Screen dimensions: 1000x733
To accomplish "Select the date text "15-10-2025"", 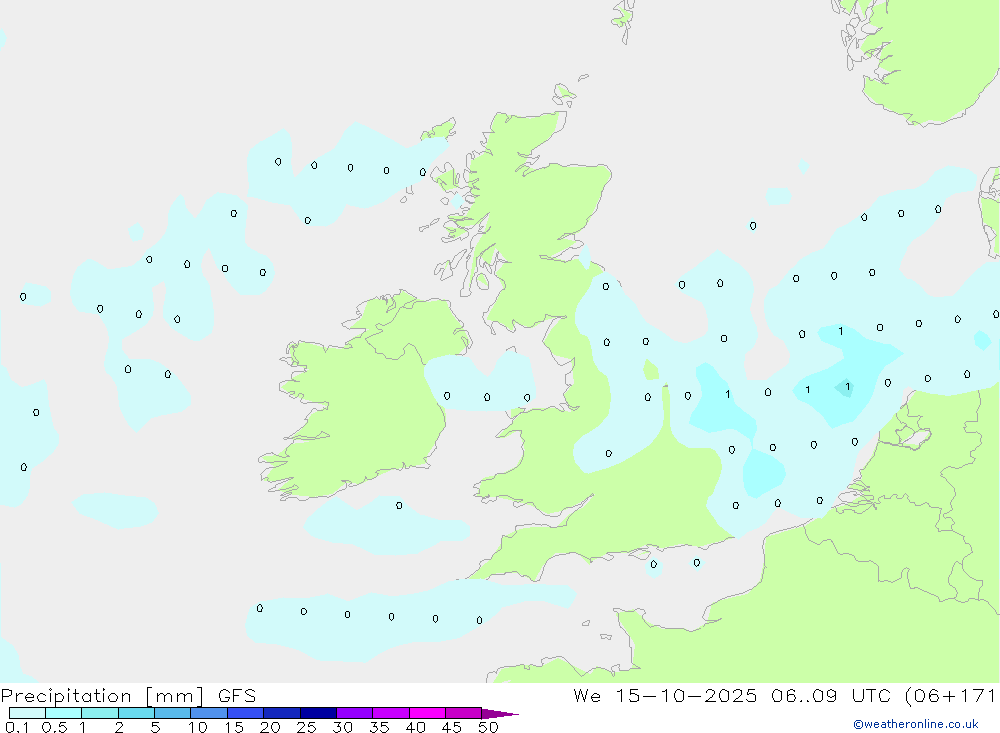I will 686,695.
